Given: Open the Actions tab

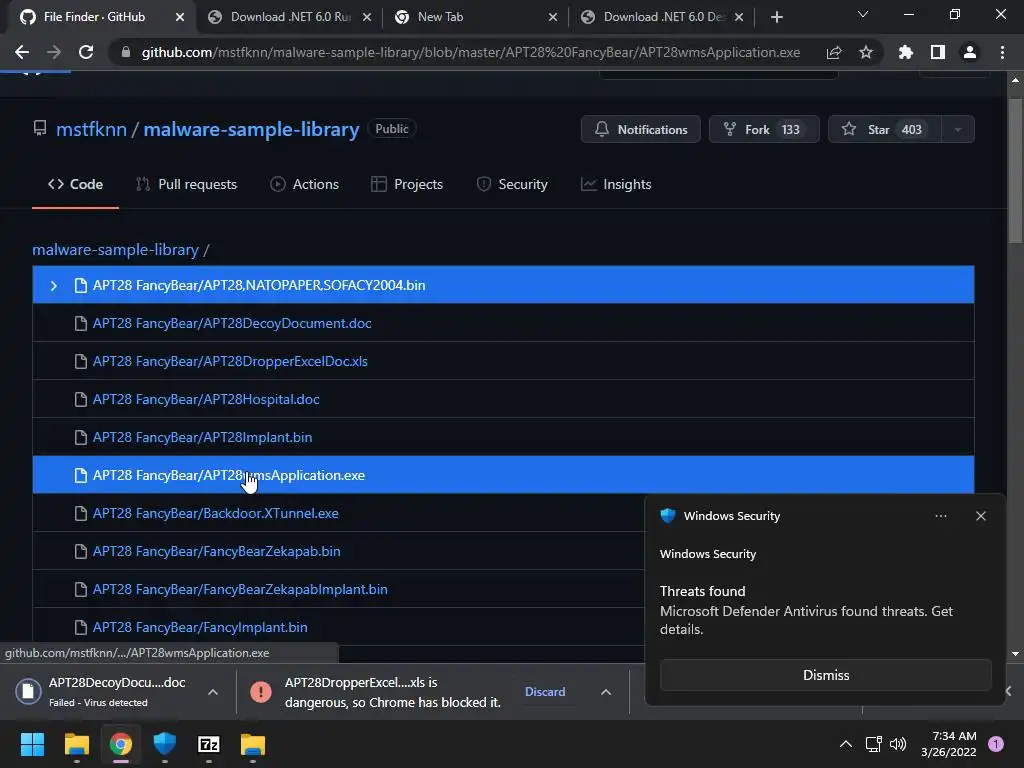Looking at the screenshot, I should point(304,184).
